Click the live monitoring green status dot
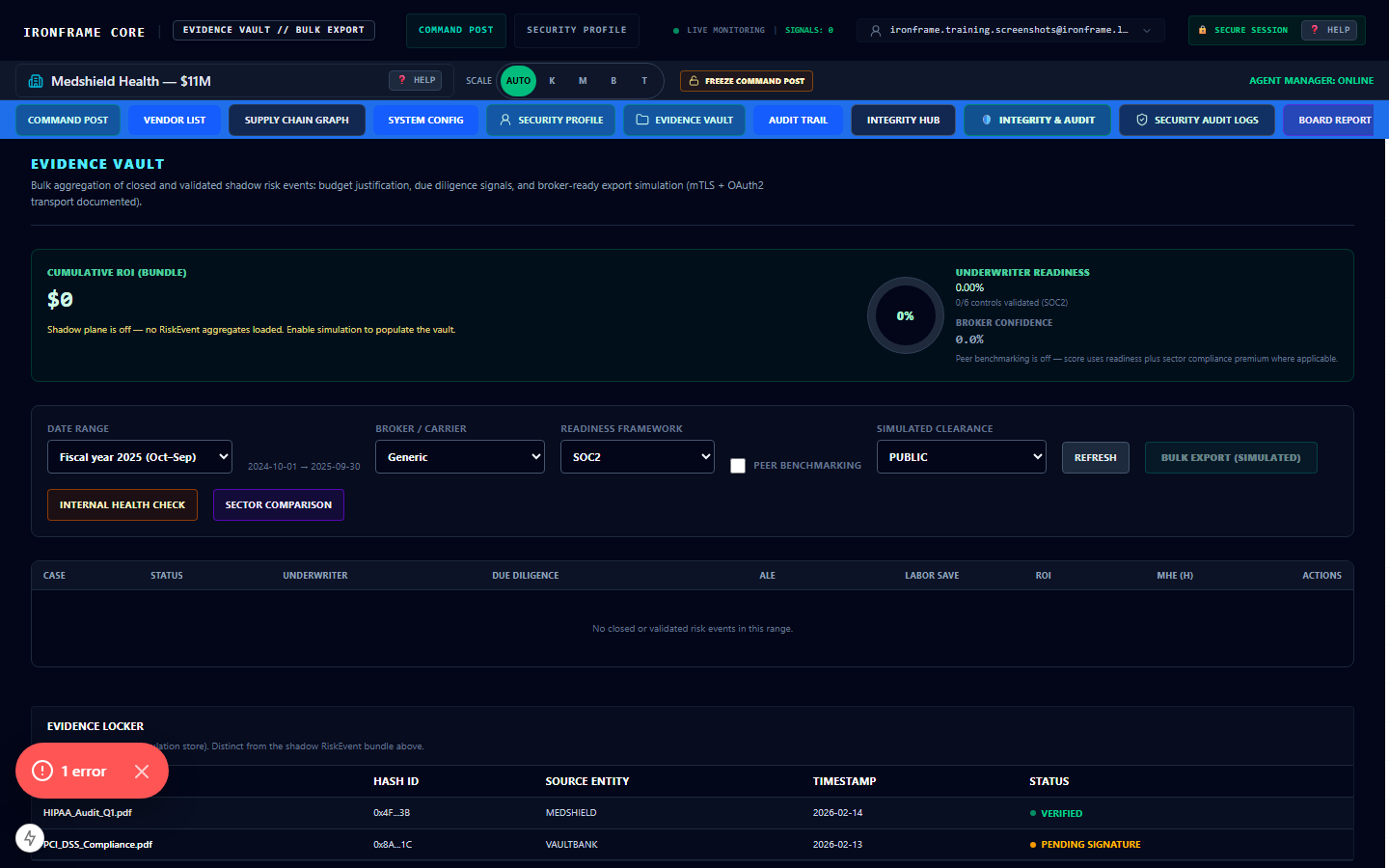 click(x=676, y=31)
